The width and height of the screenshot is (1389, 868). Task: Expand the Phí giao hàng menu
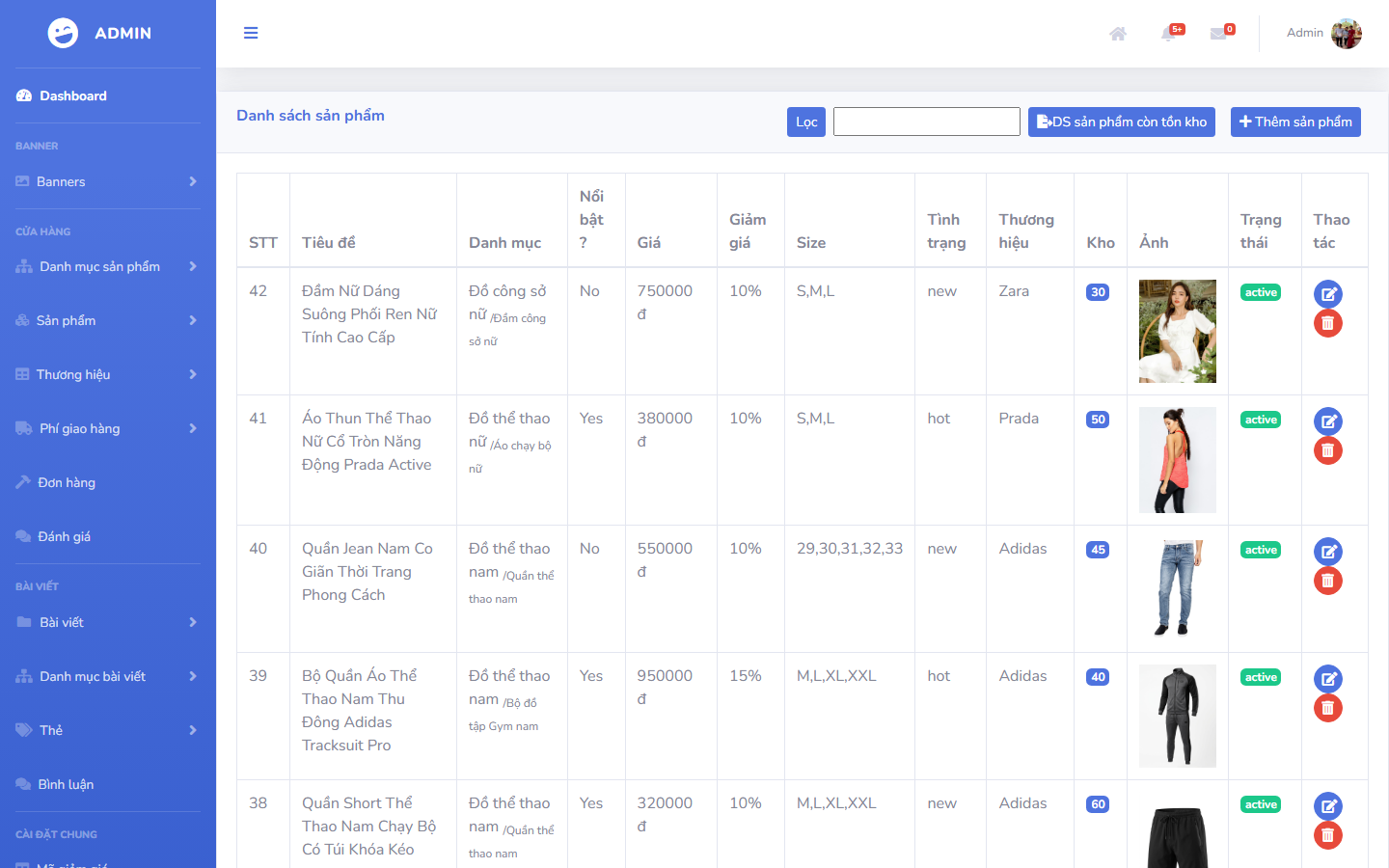pyautogui.click(x=108, y=428)
